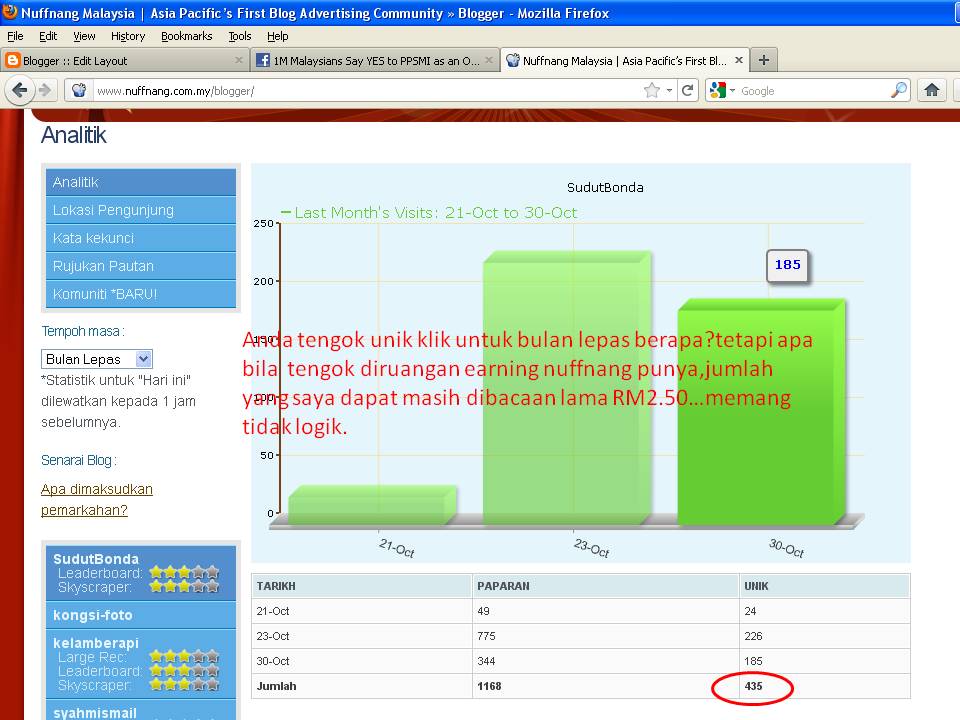Click the Blogger favicon on the first tab
Screen dimensions: 960x720
pyautogui.click(x=12, y=60)
